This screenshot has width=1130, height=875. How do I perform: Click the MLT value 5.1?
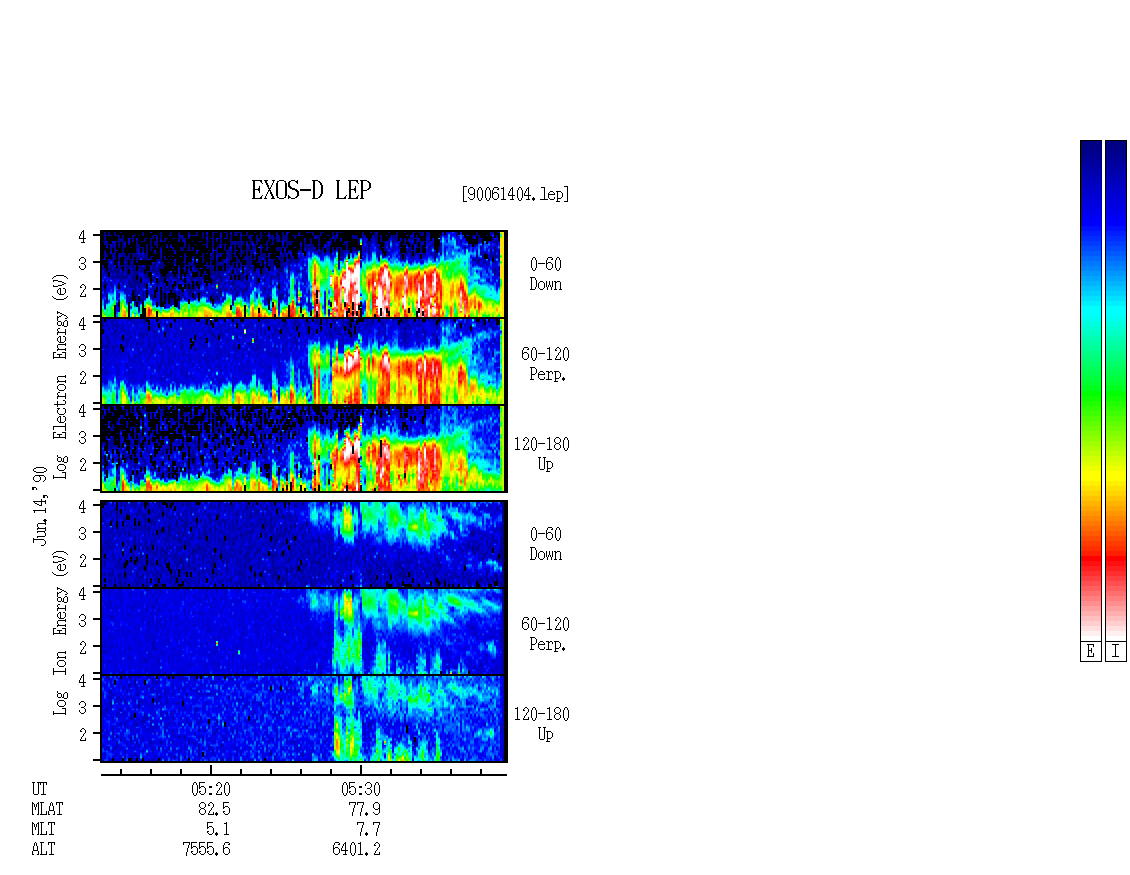218,830
